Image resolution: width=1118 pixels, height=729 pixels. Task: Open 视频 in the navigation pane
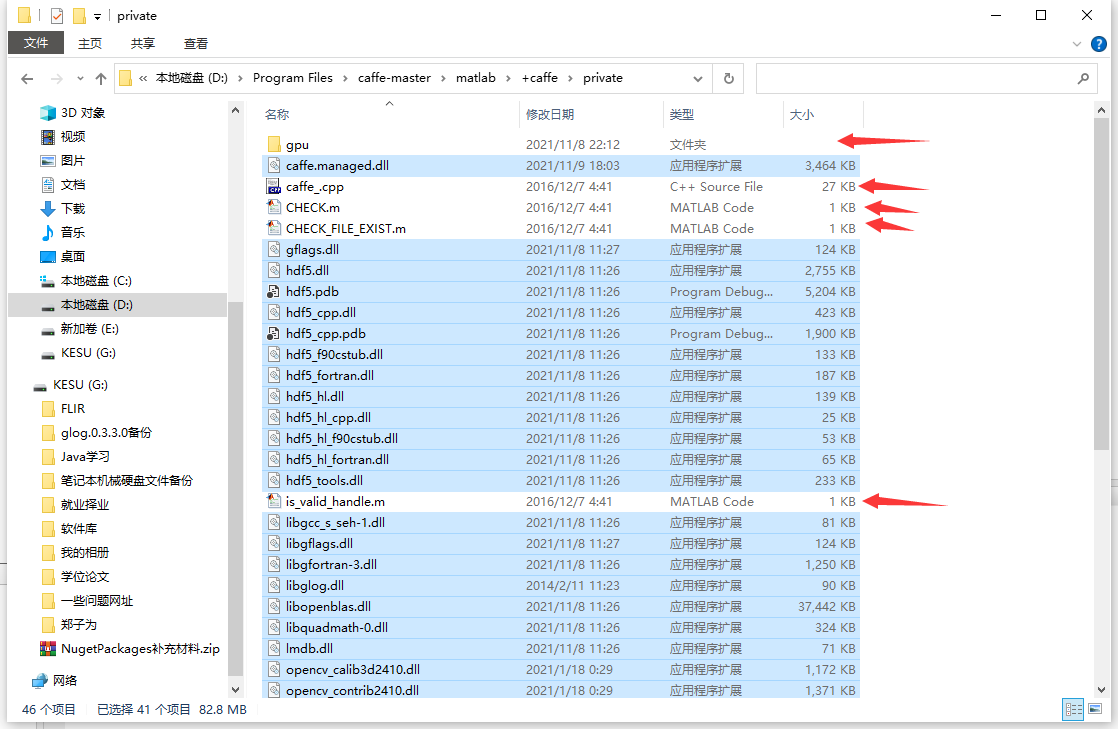pos(73,137)
